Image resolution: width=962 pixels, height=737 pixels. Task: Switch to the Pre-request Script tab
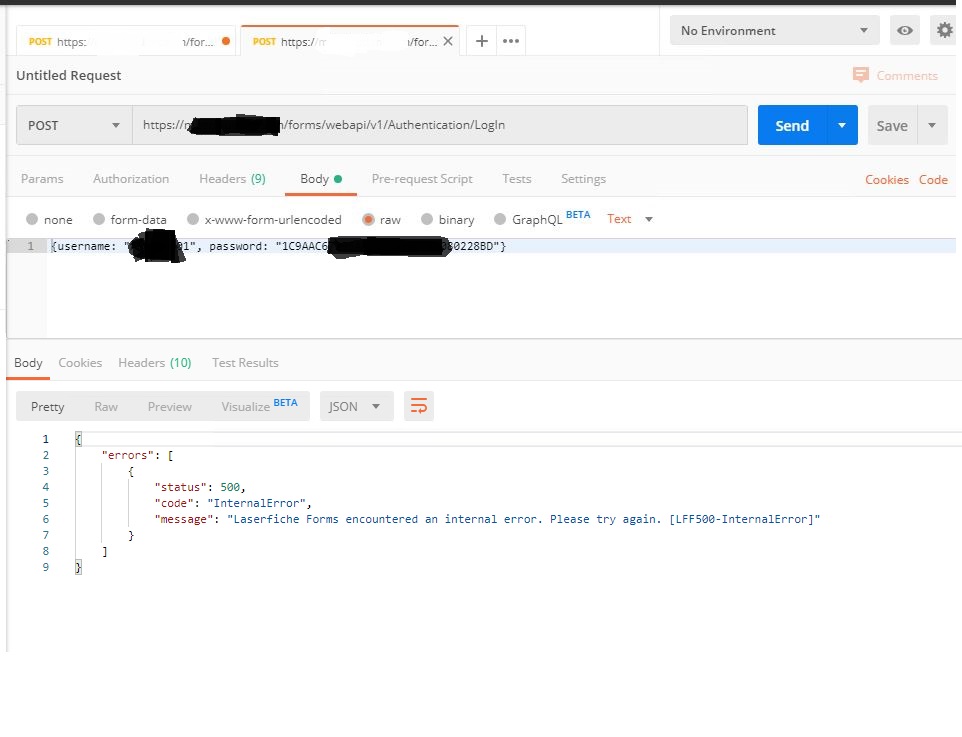[422, 179]
